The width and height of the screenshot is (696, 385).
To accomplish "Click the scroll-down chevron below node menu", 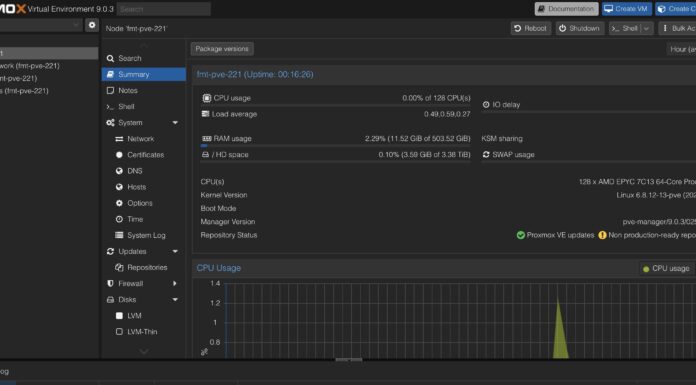I will click(x=144, y=352).
